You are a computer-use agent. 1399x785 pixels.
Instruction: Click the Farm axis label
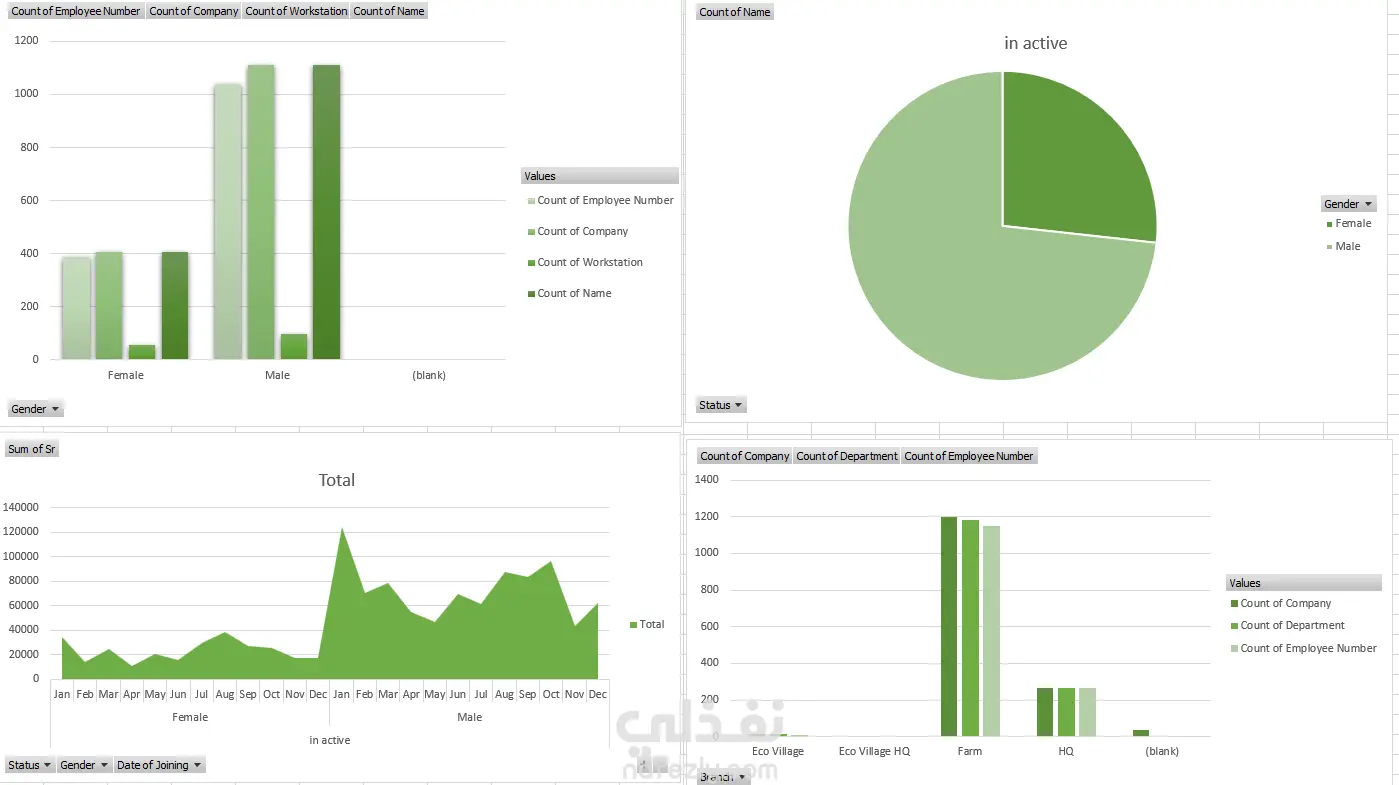click(x=970, y=751)
